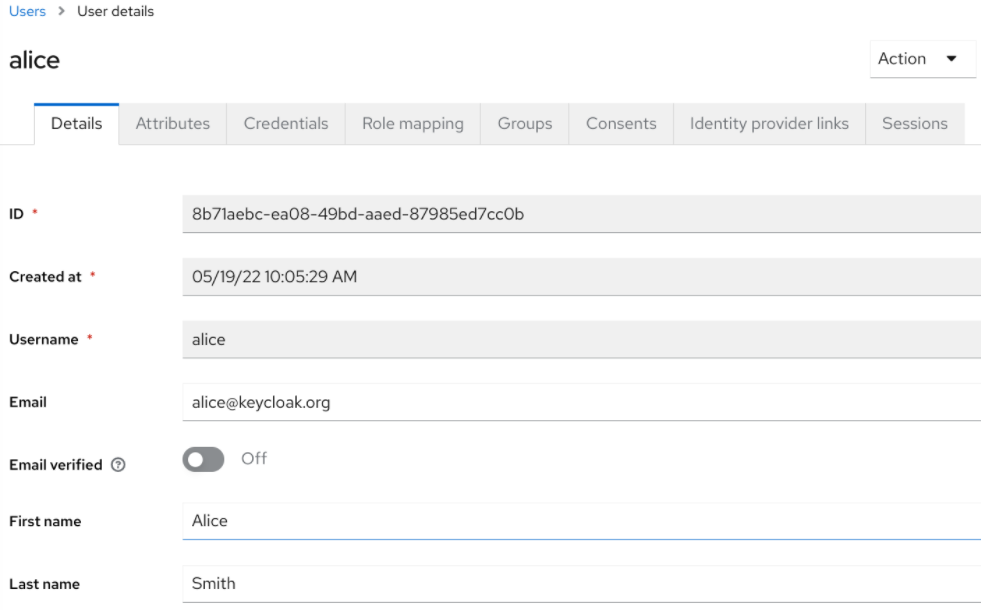Open the Action dropdown menu
981x610 pixels.
coord(921,59)
